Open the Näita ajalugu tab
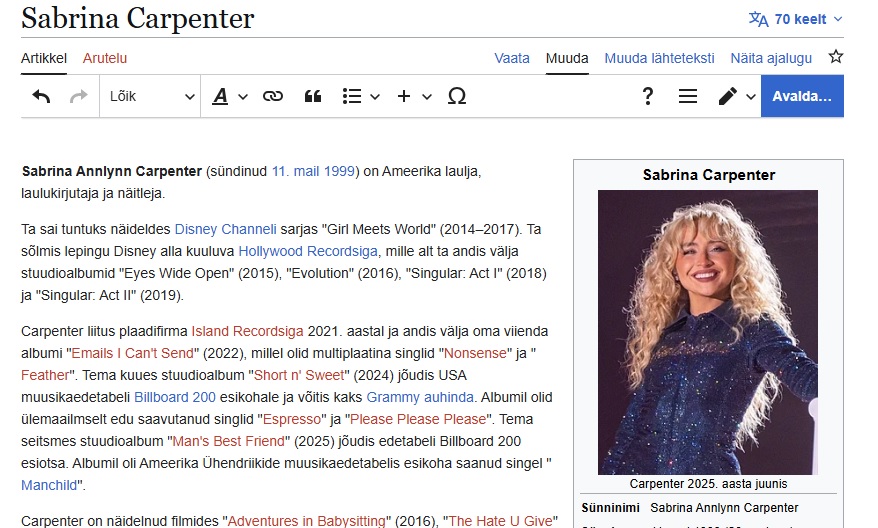Image resolution: width=878 pixels, height=528 pixels. [770, 58]
